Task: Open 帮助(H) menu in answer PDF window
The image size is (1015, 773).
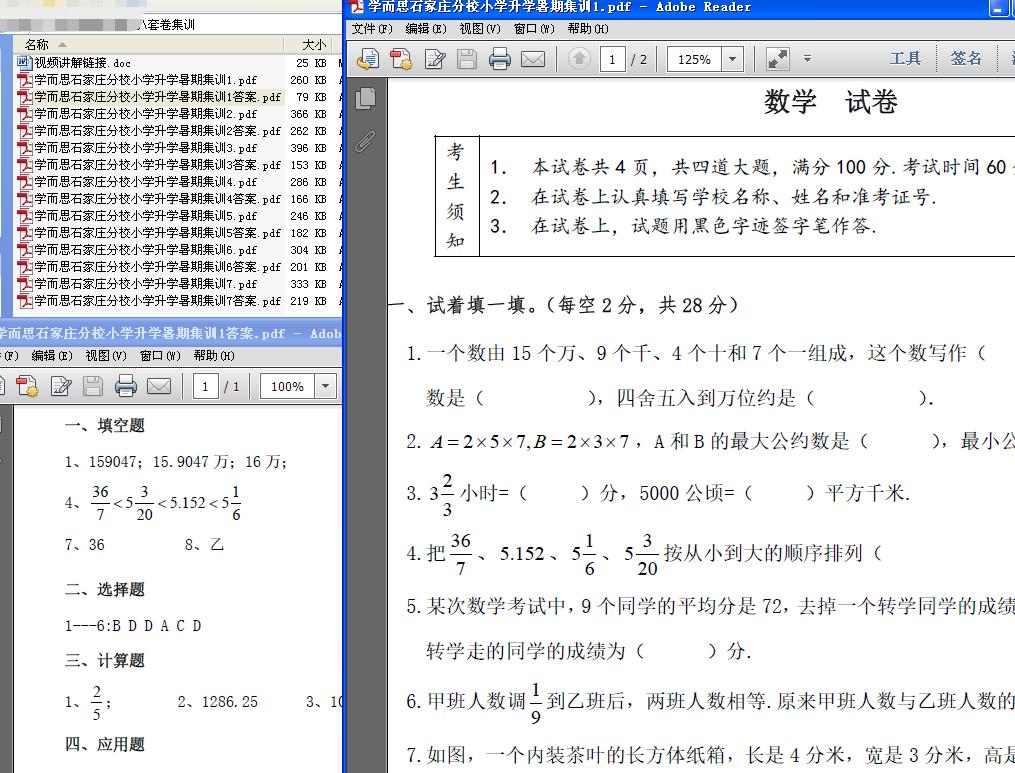Action: pos(213,356)
